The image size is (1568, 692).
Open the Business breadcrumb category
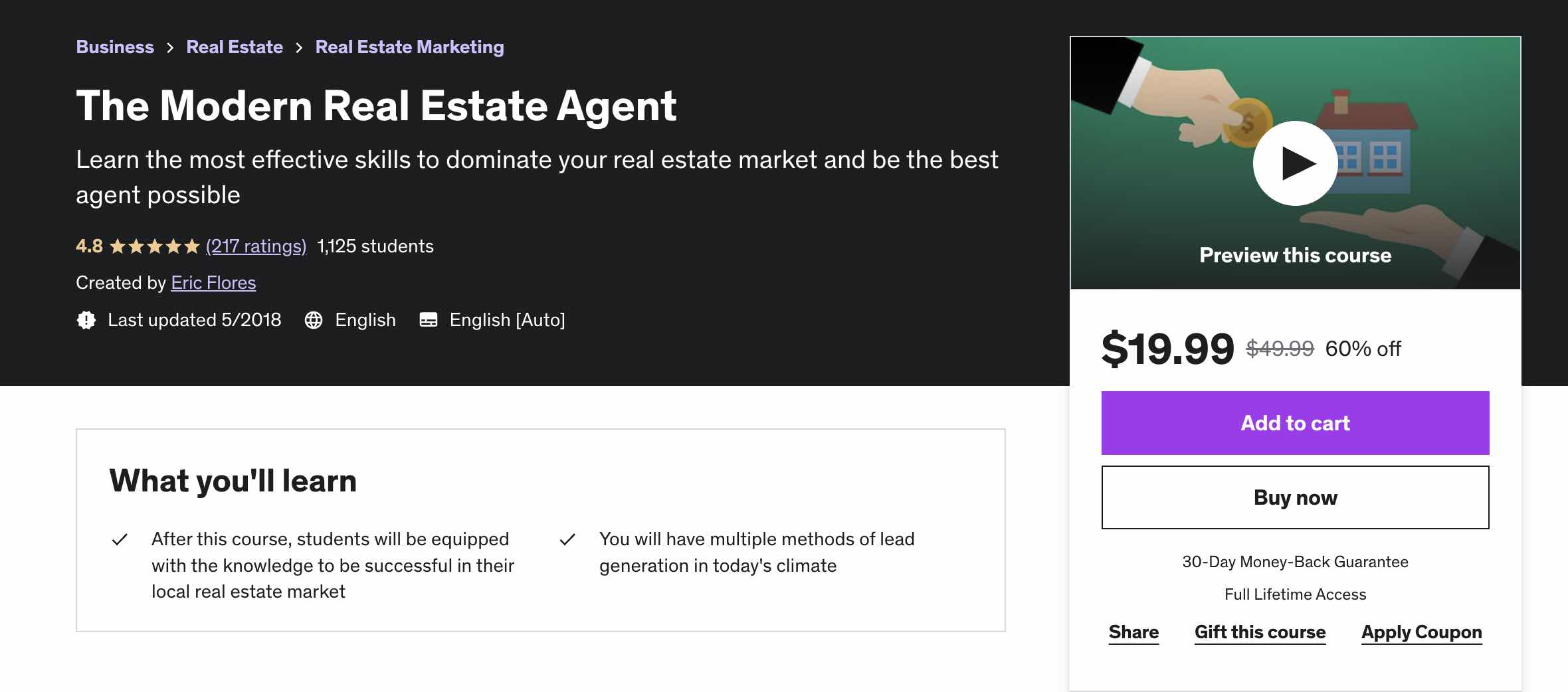pos(115,47)
